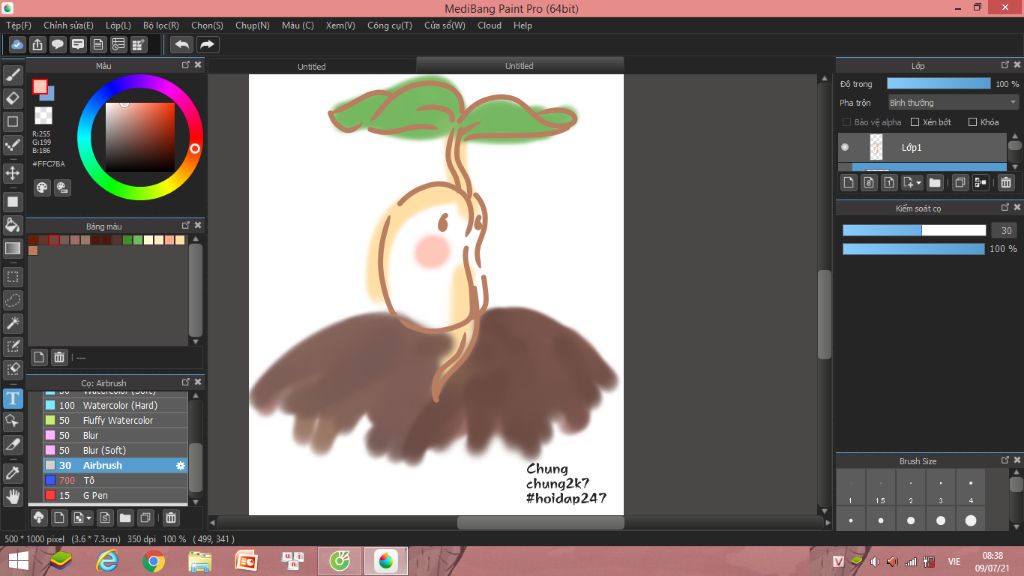Image resolution: width=1024 pixels, height=576 pixels.
Task: Open the color palette icon under hex code
Action: pyautogui.click(x=42, y=188)
